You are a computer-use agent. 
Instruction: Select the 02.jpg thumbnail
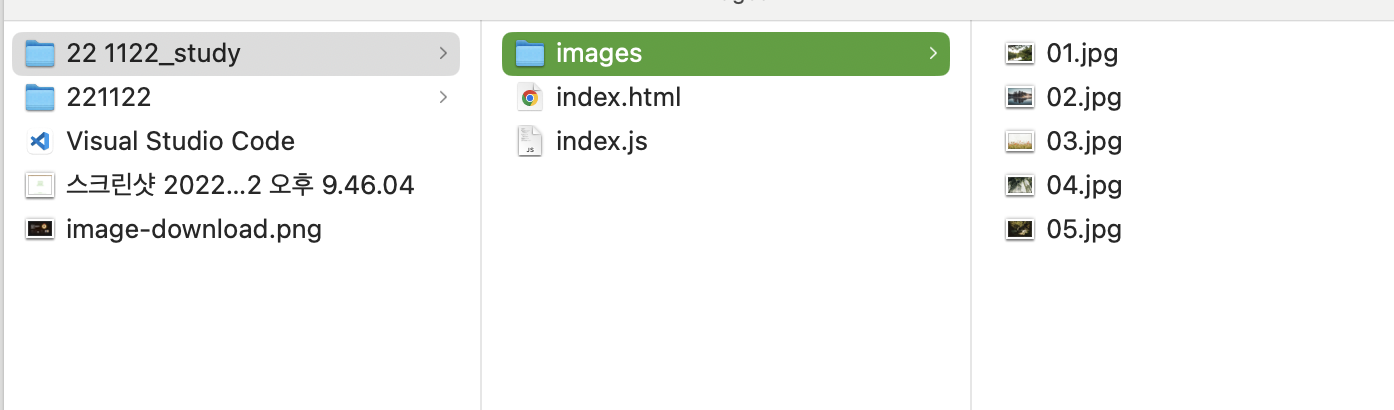[x=1019, y=97]
